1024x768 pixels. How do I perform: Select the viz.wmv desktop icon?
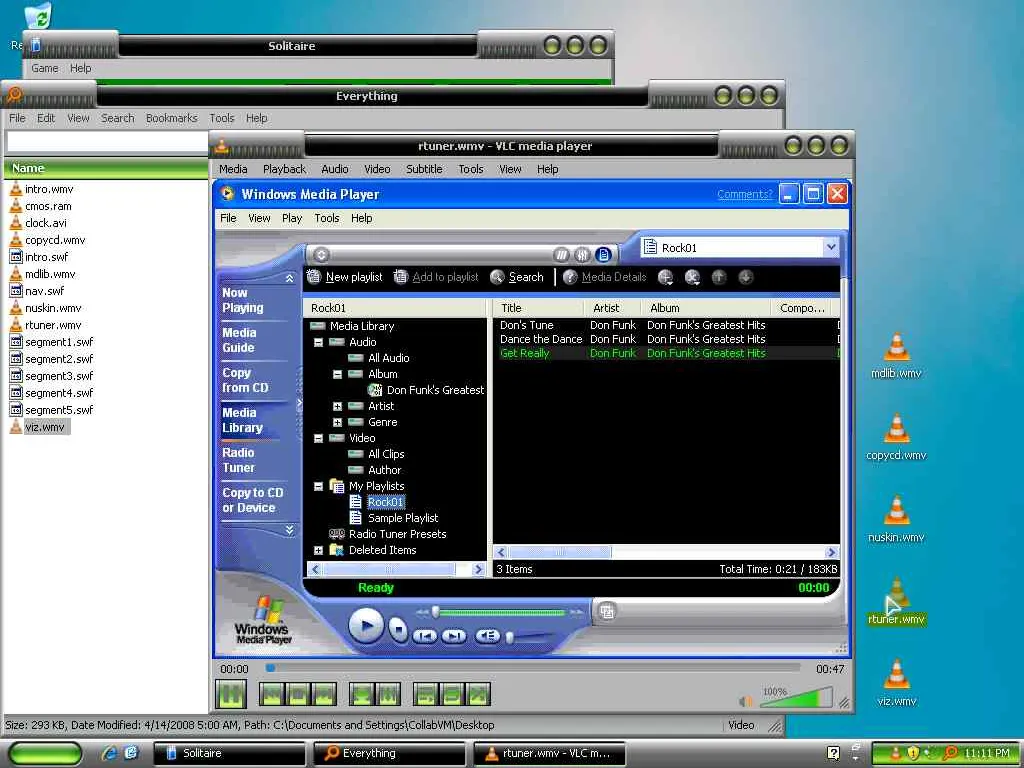[896, 683]
